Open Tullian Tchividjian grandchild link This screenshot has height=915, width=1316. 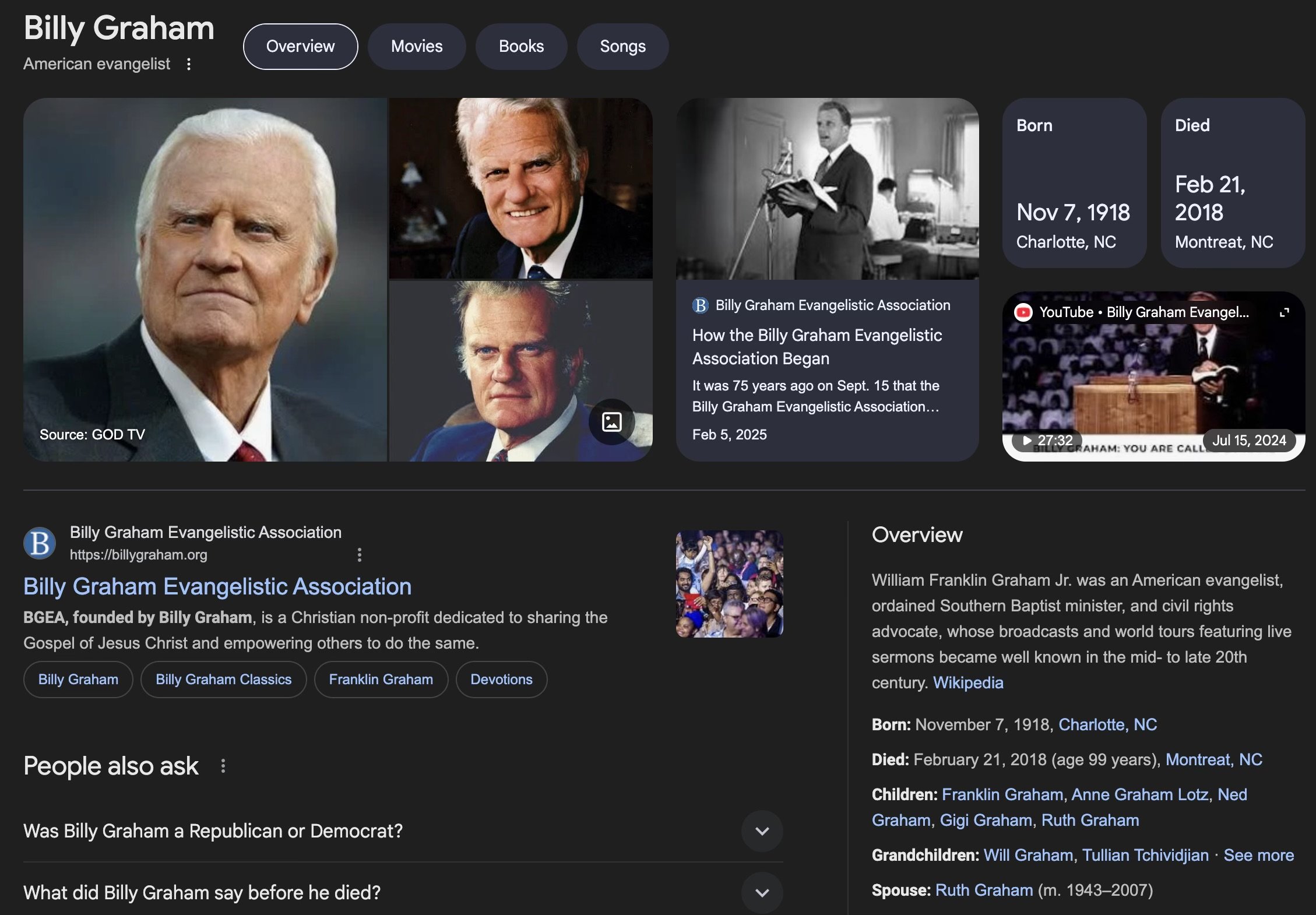pyautogui.click(x=1145, y=856)
